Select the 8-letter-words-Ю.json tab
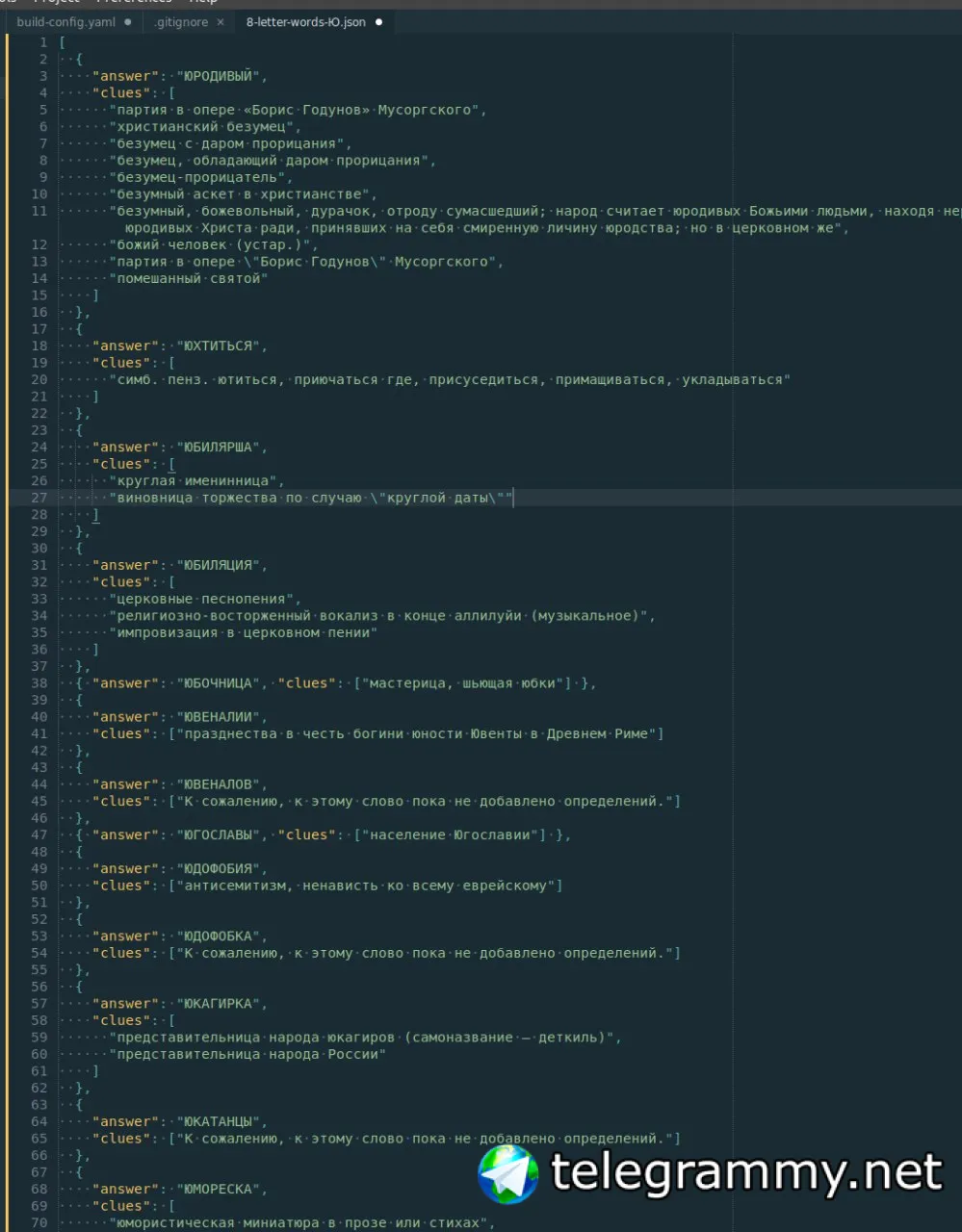 point(306,22)
